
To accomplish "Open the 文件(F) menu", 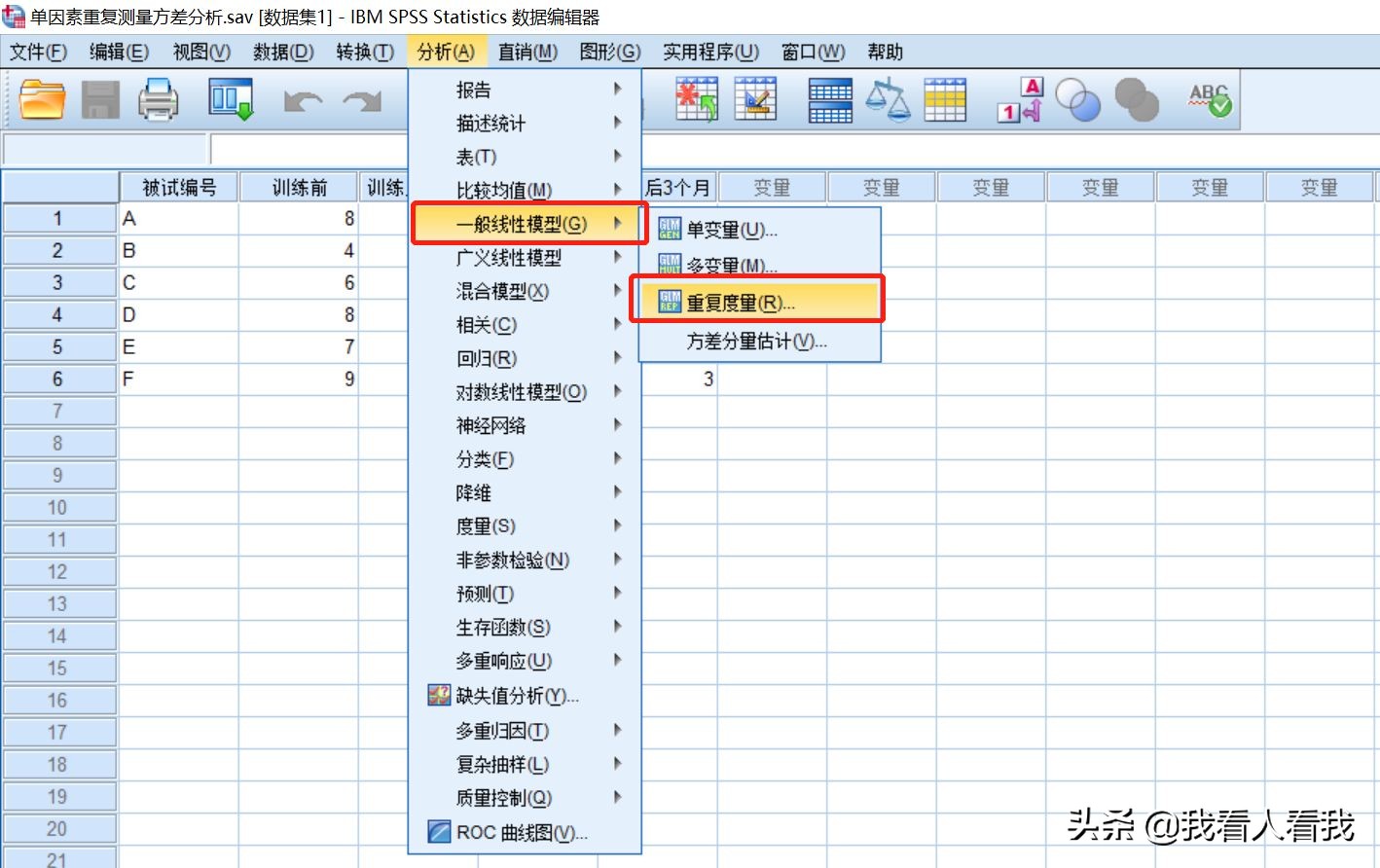I will click(38, 52).
